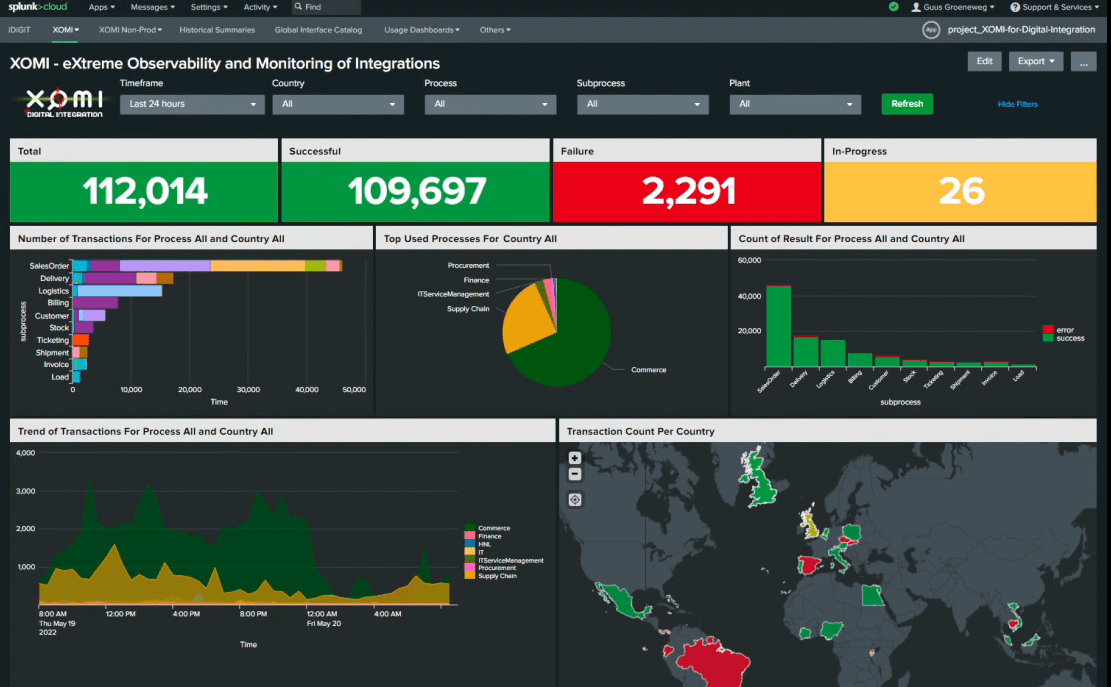
Task: Open the more actions ellipsis button
Action: point(1083,62)
